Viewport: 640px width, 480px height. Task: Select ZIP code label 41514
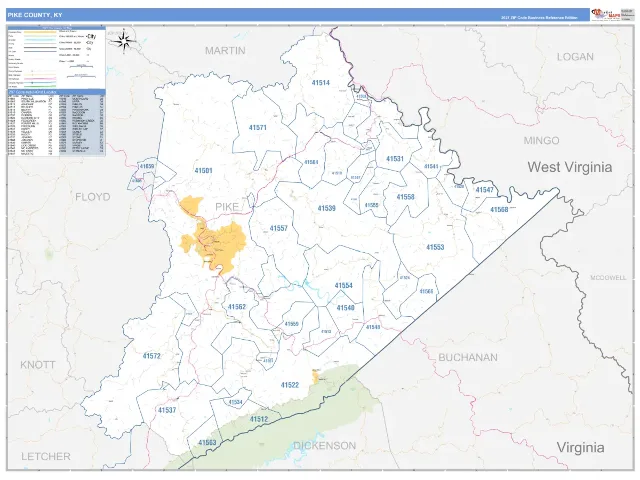(320, 83)
